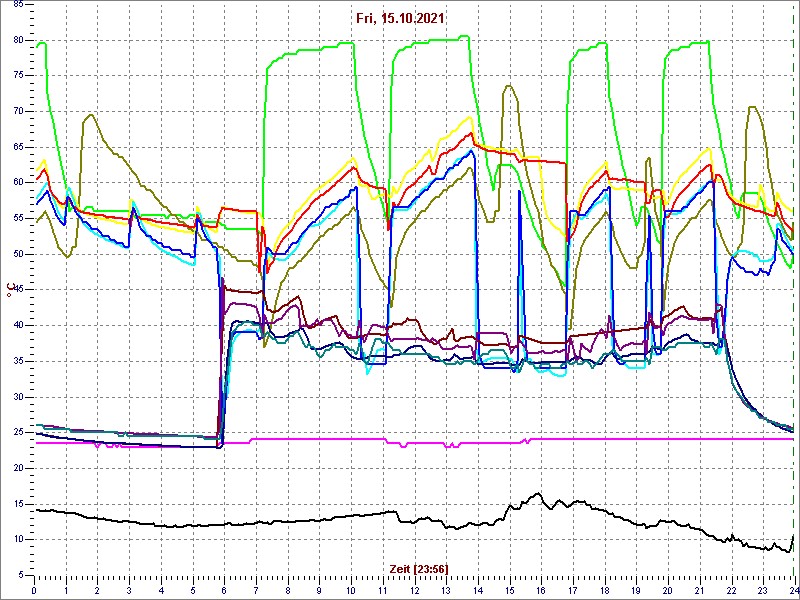Screen dimensions: 800x600
Task: Pick hour 23 on the time axis
Action: coord(762,590)
